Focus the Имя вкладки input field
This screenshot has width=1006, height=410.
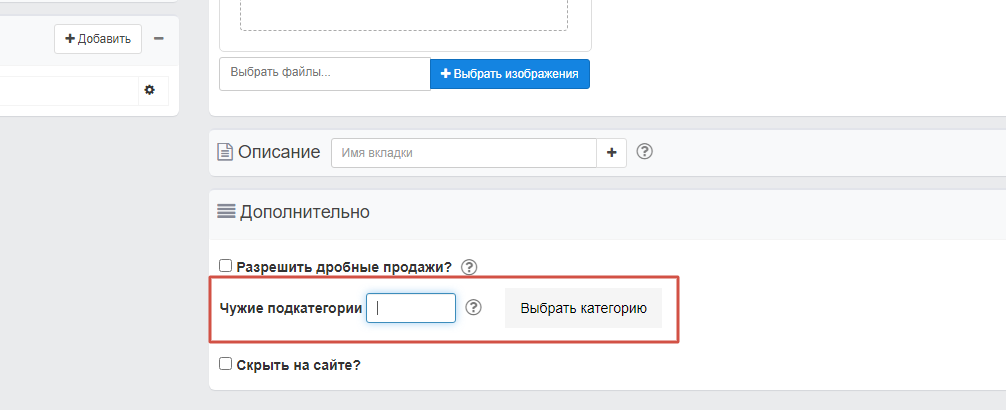[x=464, y=153]
